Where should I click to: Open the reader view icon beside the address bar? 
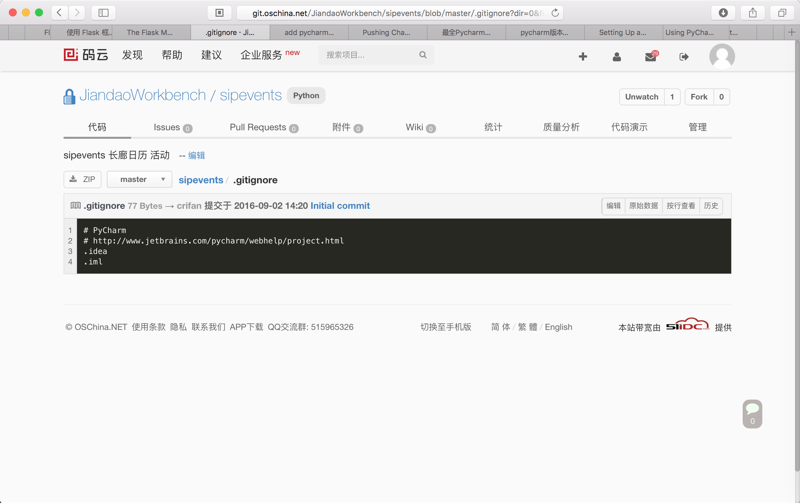219,13
